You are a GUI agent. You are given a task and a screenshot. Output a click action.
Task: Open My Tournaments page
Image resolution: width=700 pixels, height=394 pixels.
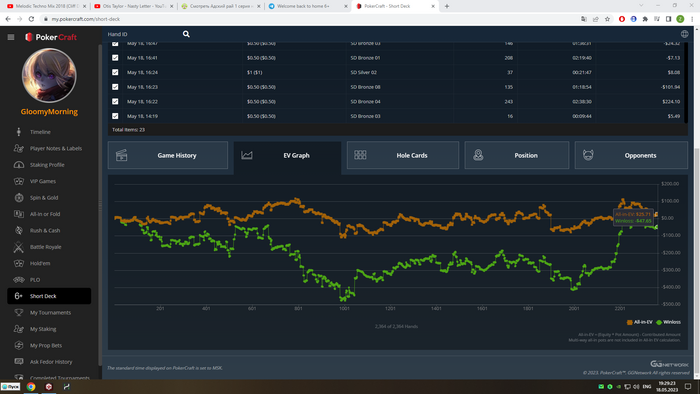point(49,312)
